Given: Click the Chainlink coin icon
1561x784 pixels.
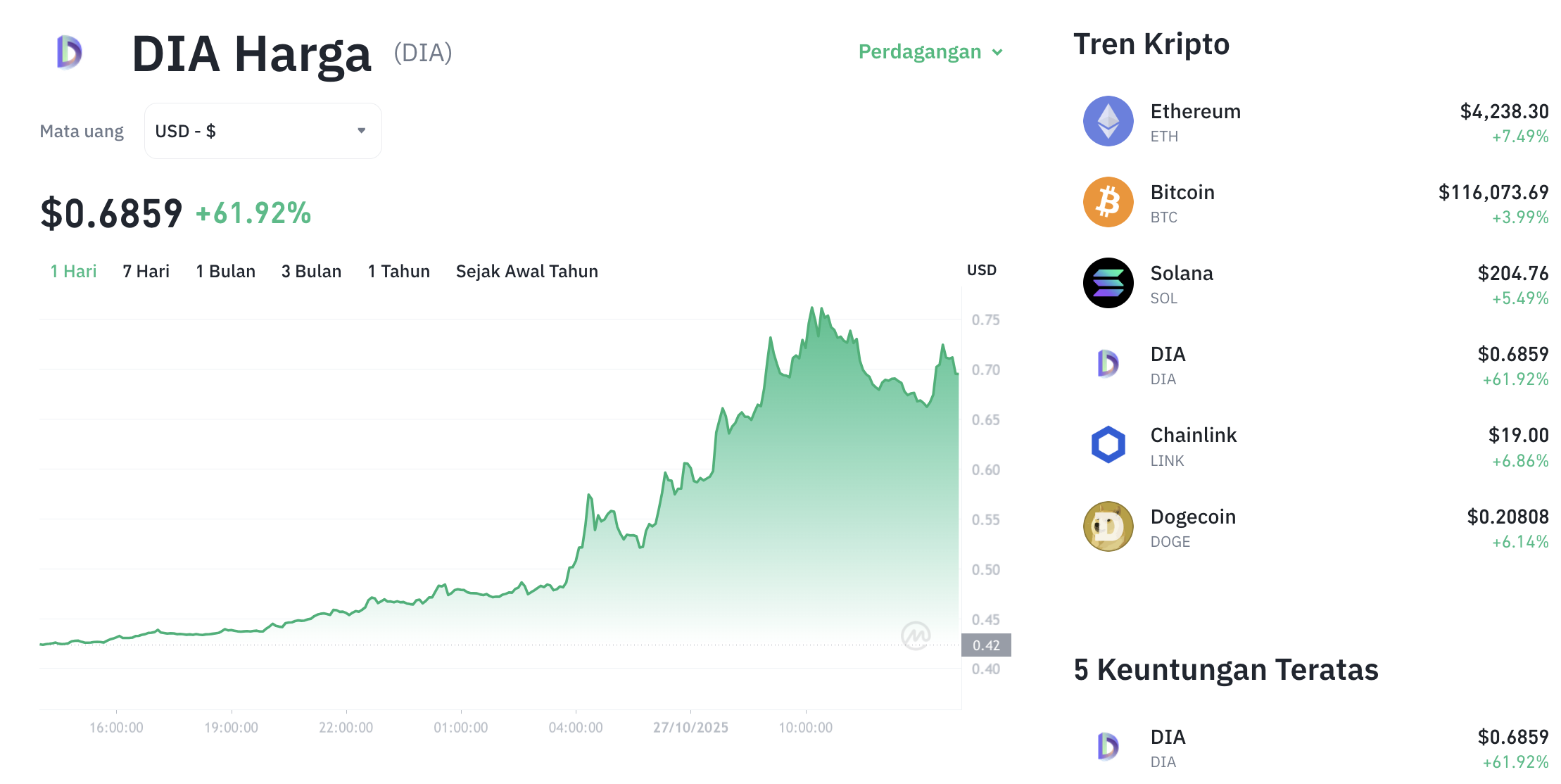Looking at the screenshot, I should click(x=1108, y=445).
